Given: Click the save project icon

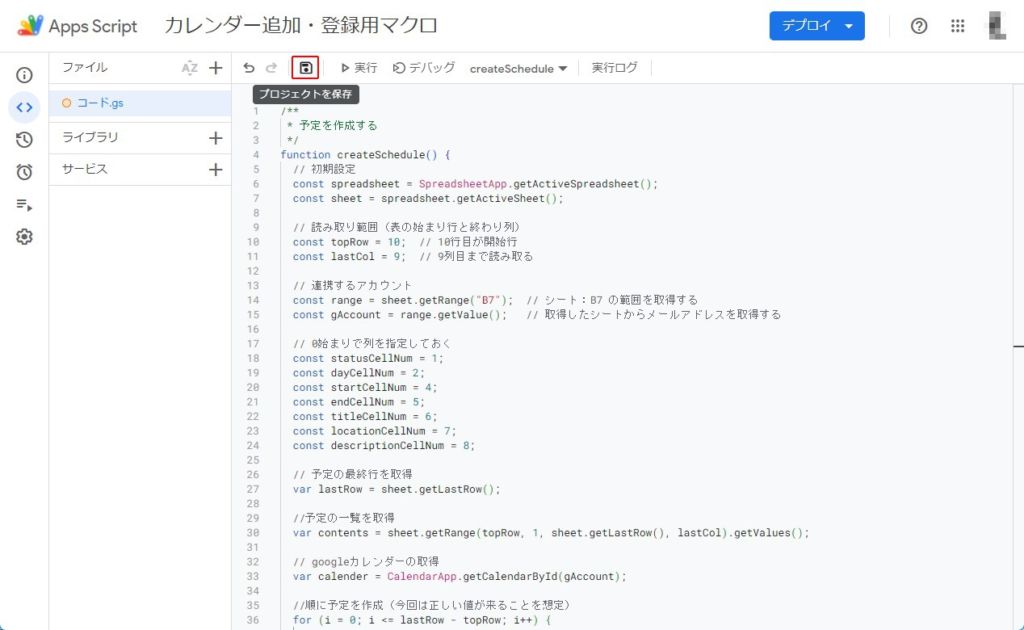Looking at the screenshot, I should click(305, 68).
